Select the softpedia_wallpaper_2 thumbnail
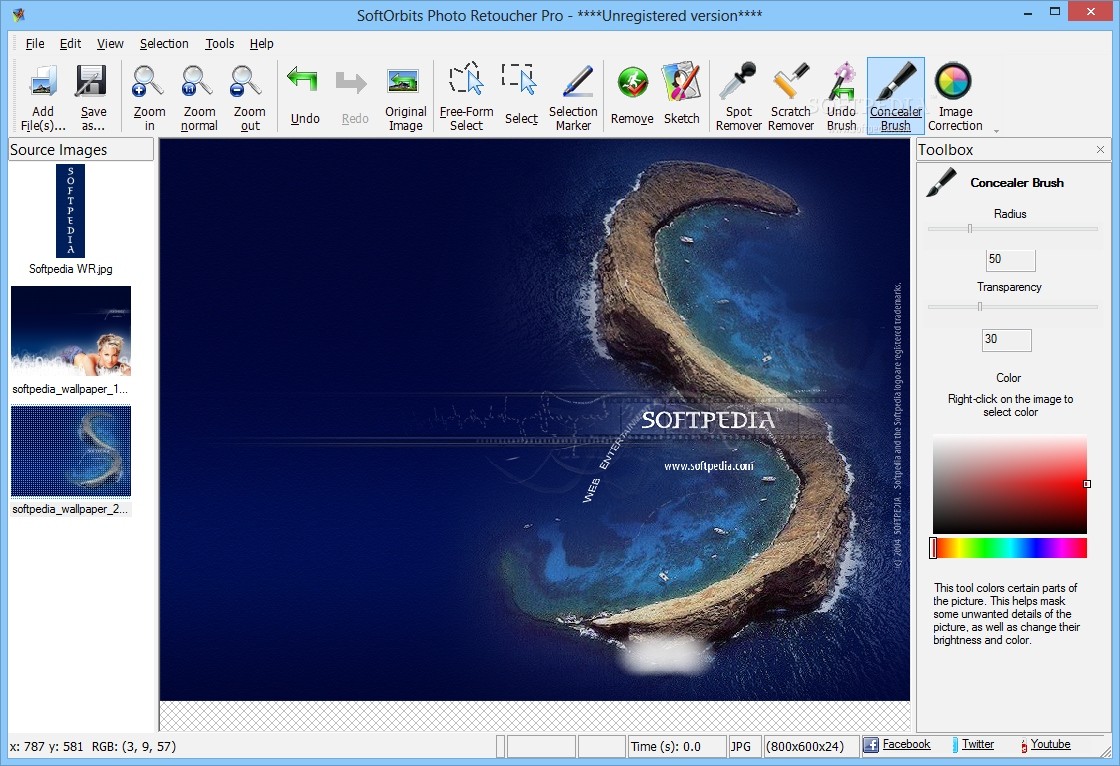Screen dimensions: 1120x766 [71, 451]
